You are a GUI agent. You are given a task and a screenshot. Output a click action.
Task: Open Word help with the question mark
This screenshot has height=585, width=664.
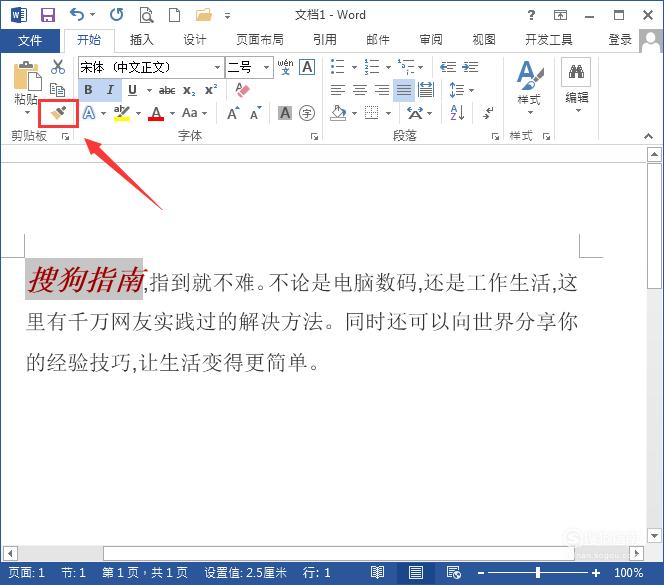531,15
